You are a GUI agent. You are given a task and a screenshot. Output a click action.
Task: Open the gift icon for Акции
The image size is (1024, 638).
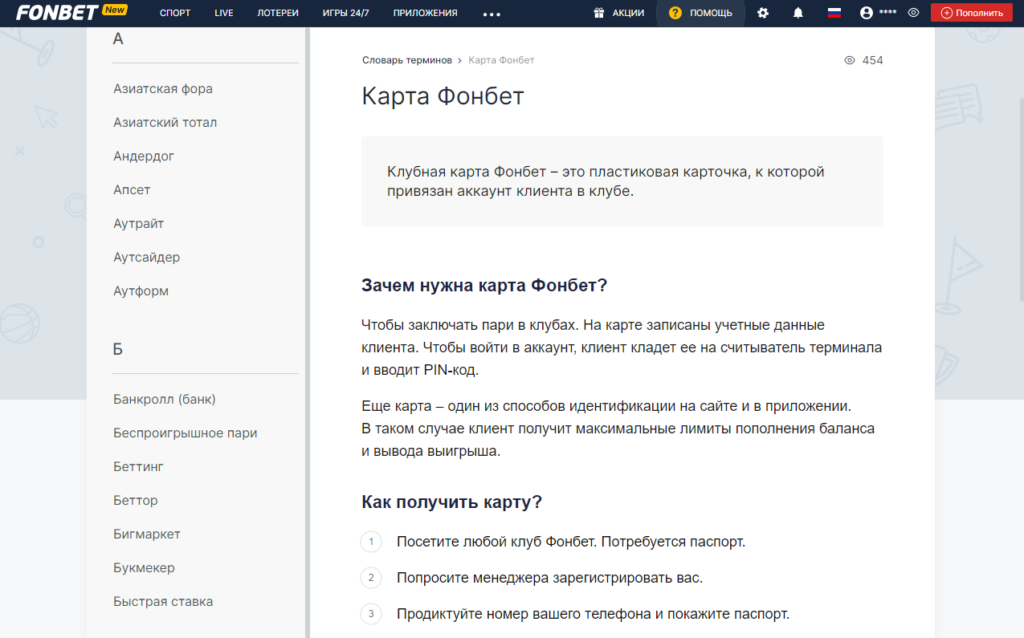point(598,12)
